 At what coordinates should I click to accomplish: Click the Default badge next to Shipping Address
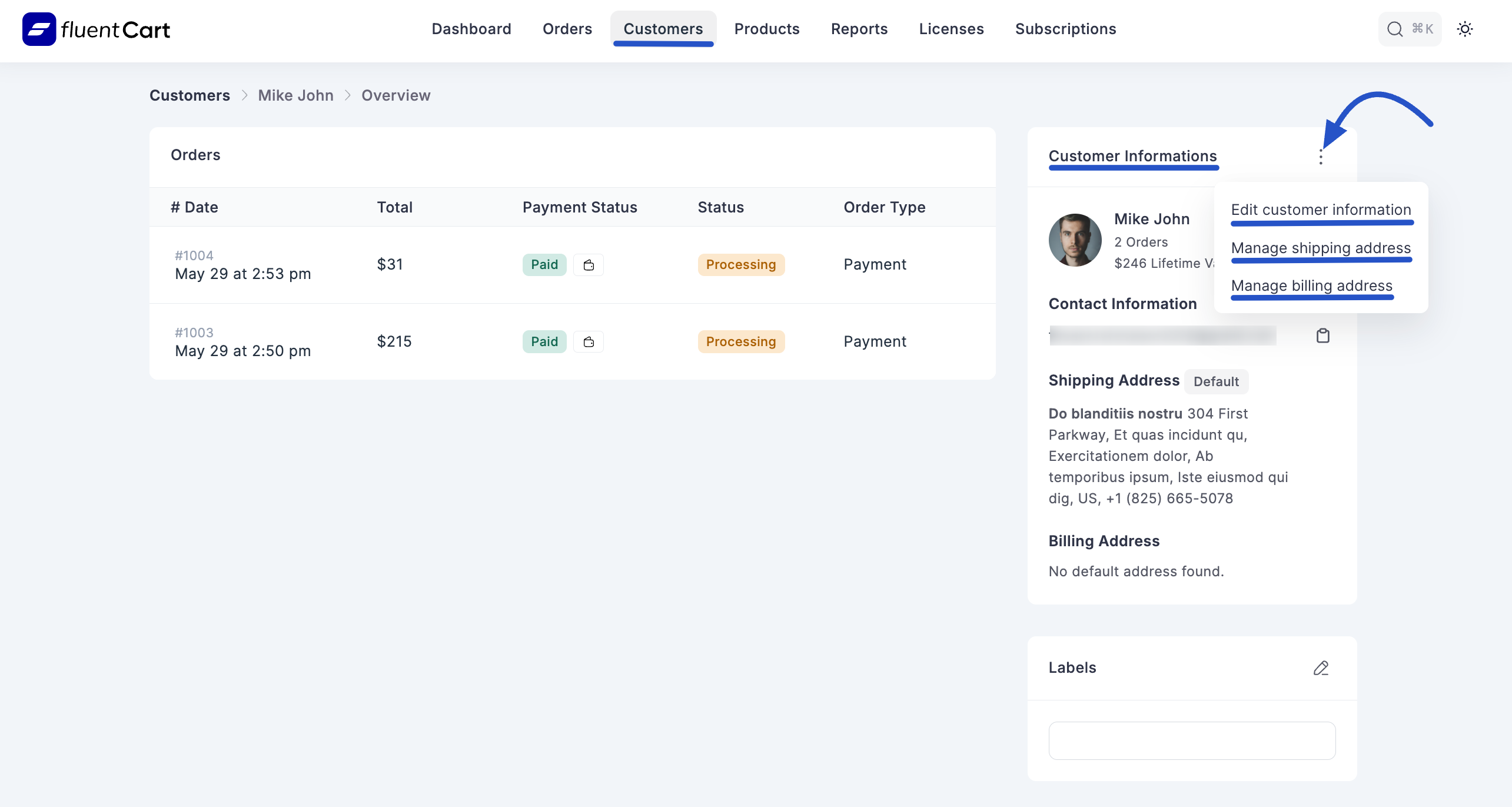click(x=1216, y=381)
